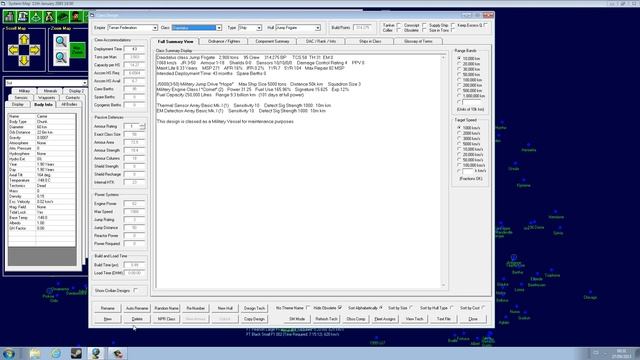Open the All Bodies tab in System Map
Screen dimensions: 640x360
point(69,104)
